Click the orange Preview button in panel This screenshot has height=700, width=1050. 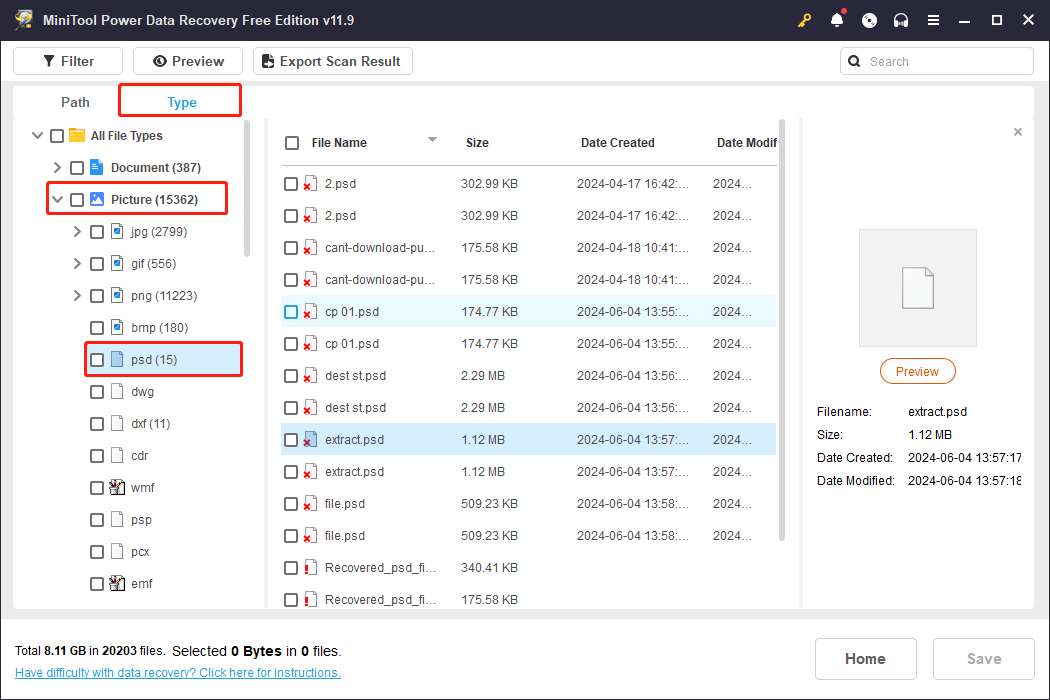click(x=917, y=371)
